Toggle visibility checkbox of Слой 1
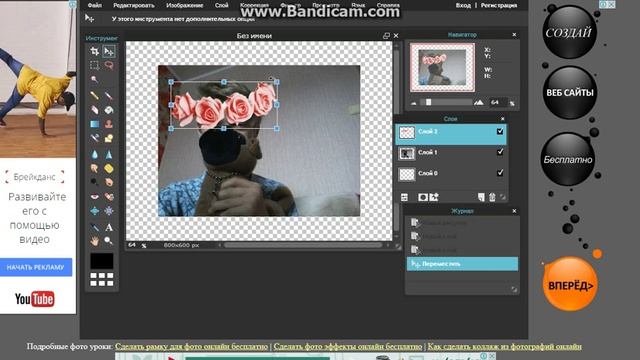 tap(500, 152)
